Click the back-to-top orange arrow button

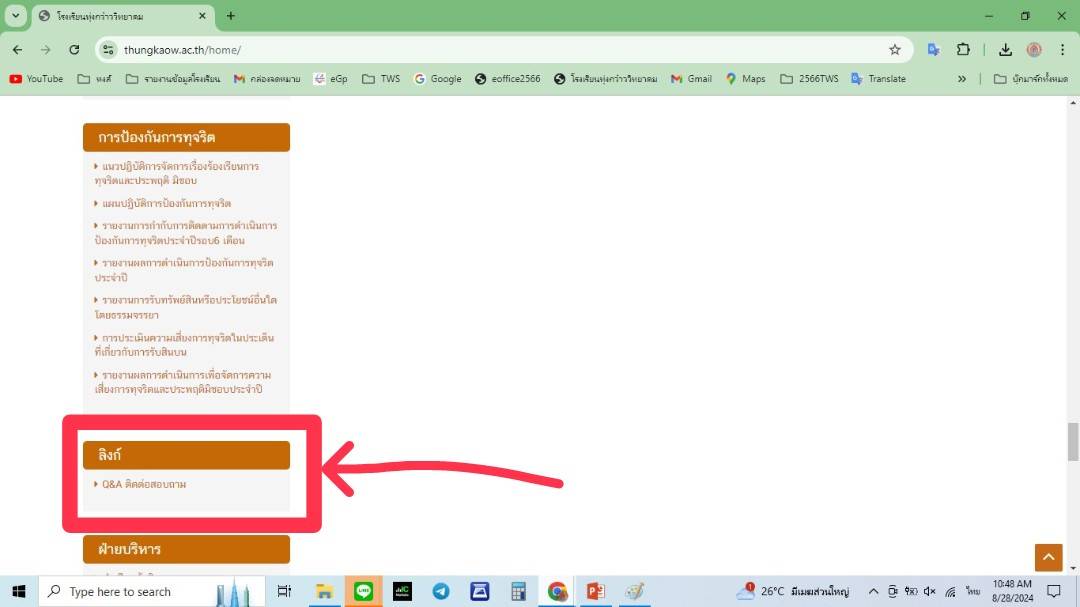click(x=1048, y=557)
